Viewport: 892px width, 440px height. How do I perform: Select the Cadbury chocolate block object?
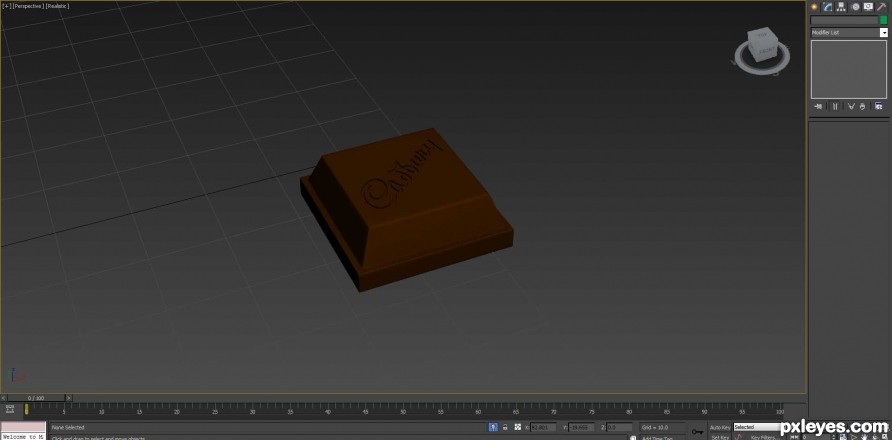[x=407, y=211]
